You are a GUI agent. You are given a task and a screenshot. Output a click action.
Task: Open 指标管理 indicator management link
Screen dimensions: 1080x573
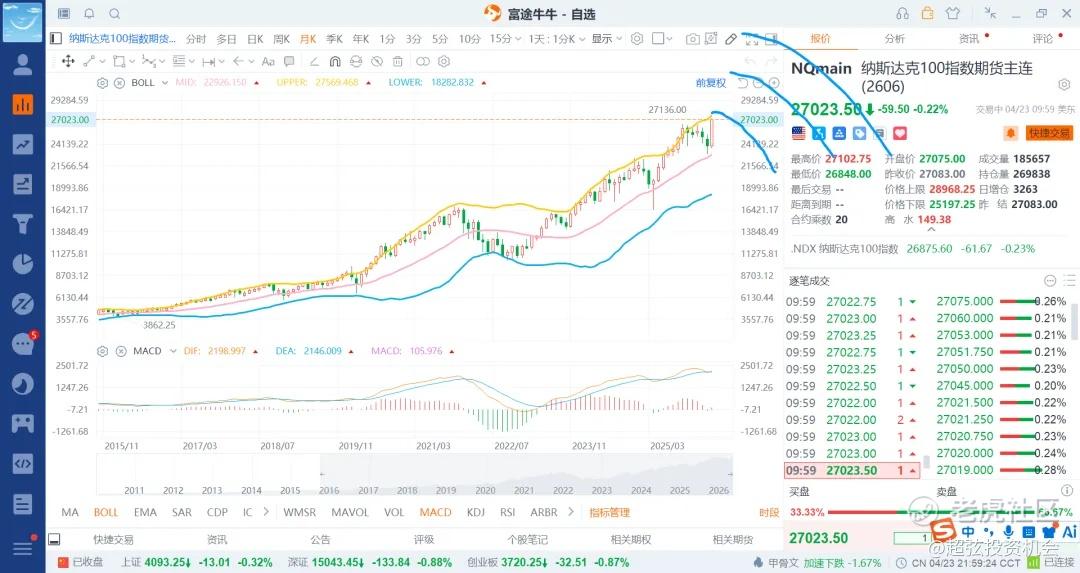click(609, 512)
